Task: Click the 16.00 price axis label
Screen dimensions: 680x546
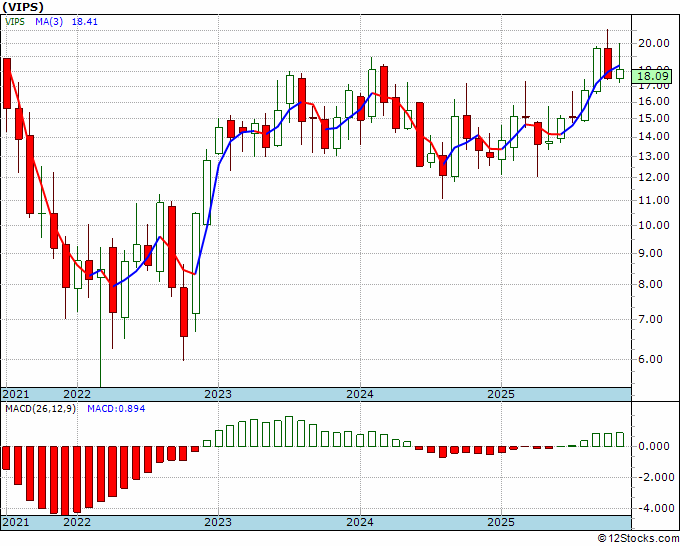Action: [x=654, y=101]
